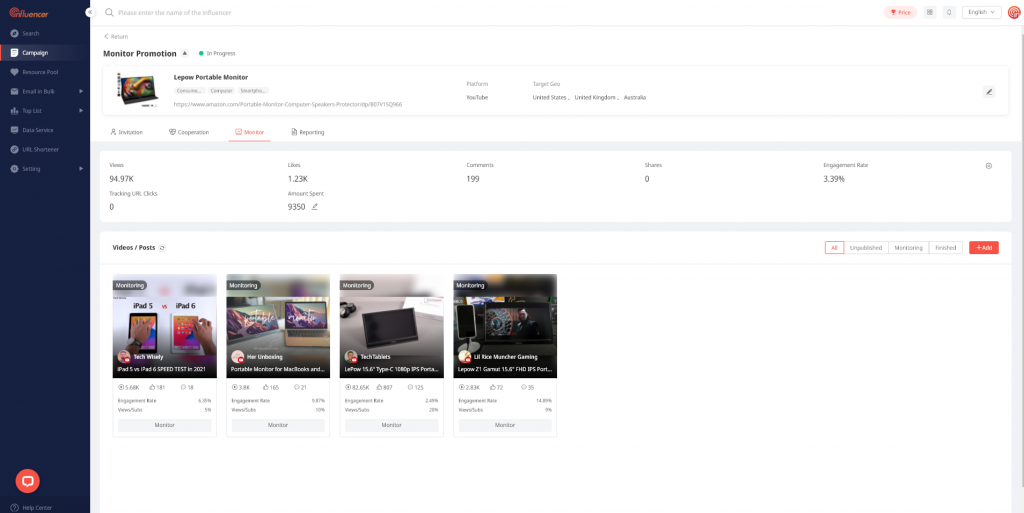1024x513 pixels.
Task: Click the Lepow Portable Monitor title
Action: (210, 78)
